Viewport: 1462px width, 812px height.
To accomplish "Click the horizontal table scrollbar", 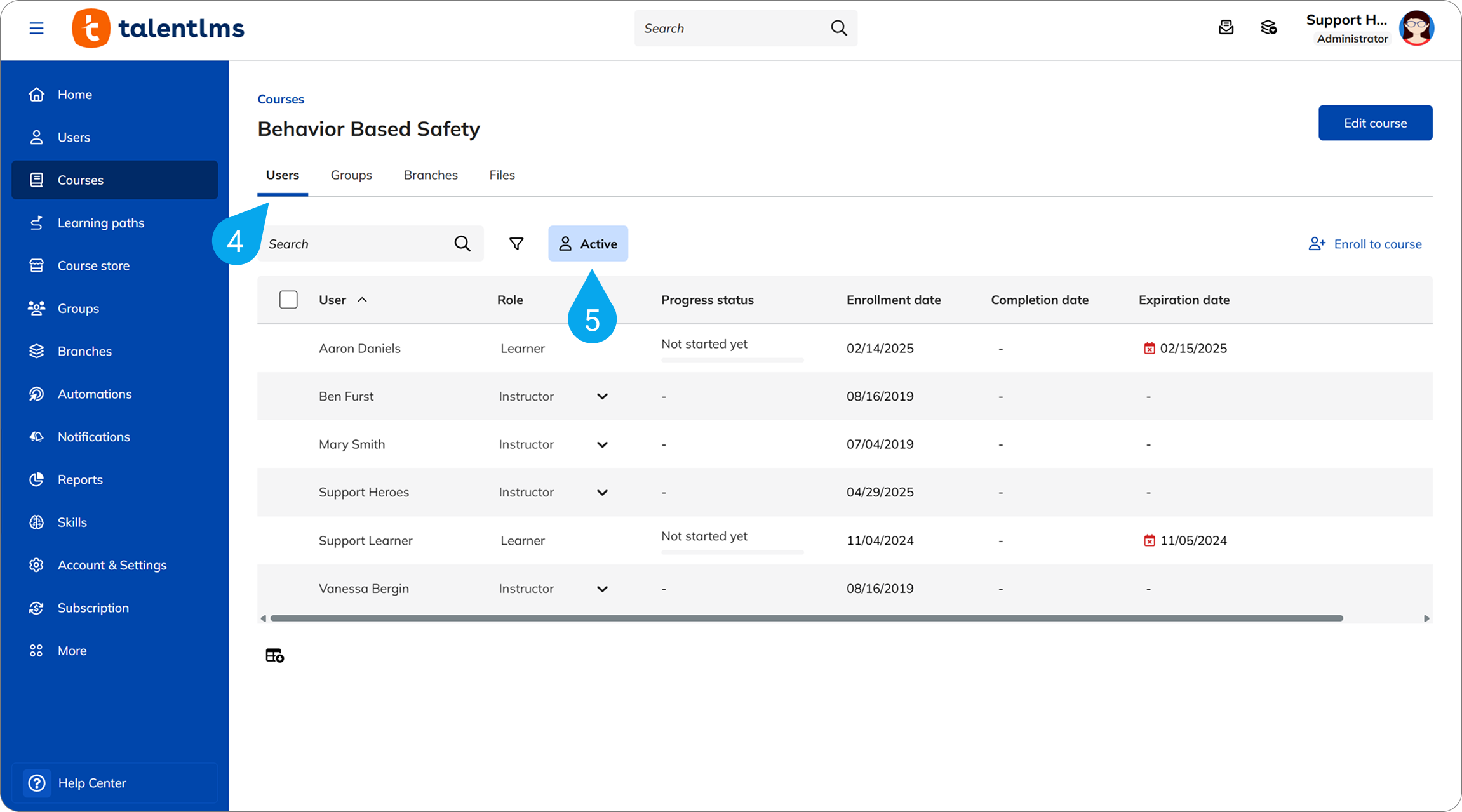I will [807, 618].
